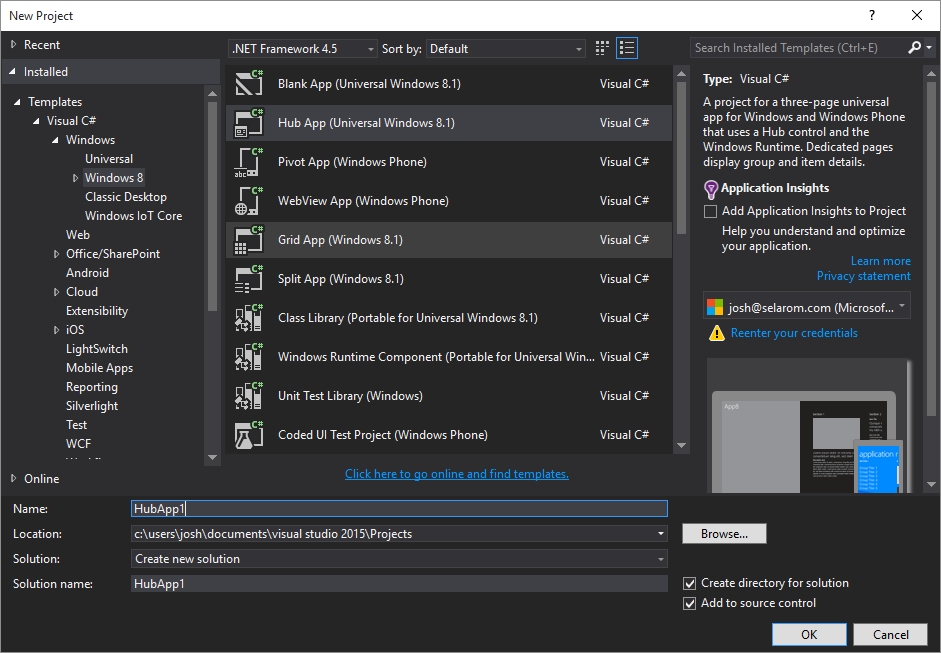Select the Blank App (Universal Windows 8.1) icon
The height and width of the screenshot is (653, 941).
249,84
